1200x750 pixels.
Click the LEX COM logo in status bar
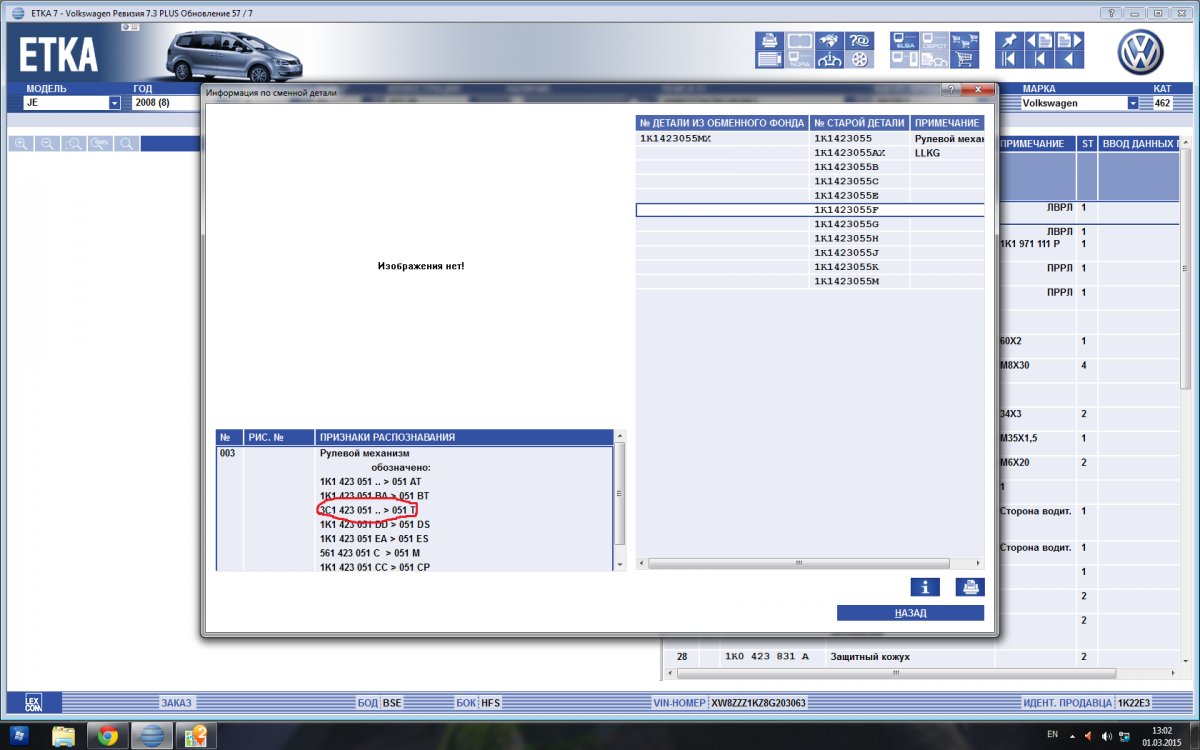tap(33, 703)
